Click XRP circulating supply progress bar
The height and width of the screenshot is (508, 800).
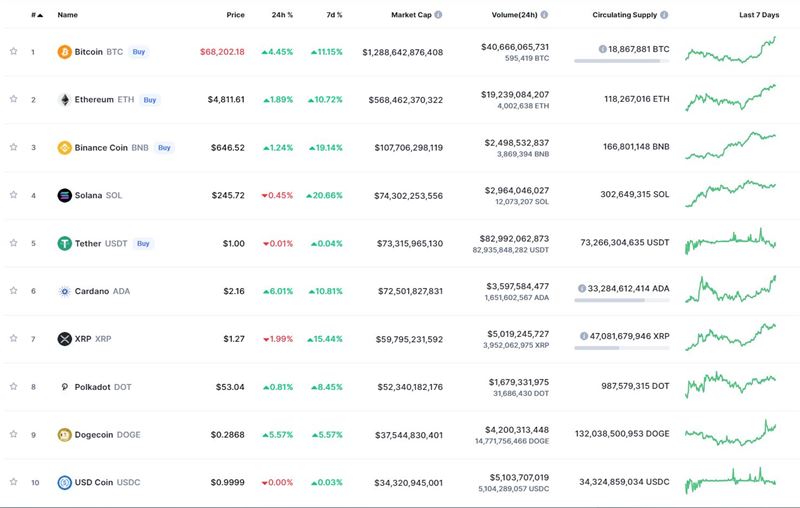tap(621, 348)
